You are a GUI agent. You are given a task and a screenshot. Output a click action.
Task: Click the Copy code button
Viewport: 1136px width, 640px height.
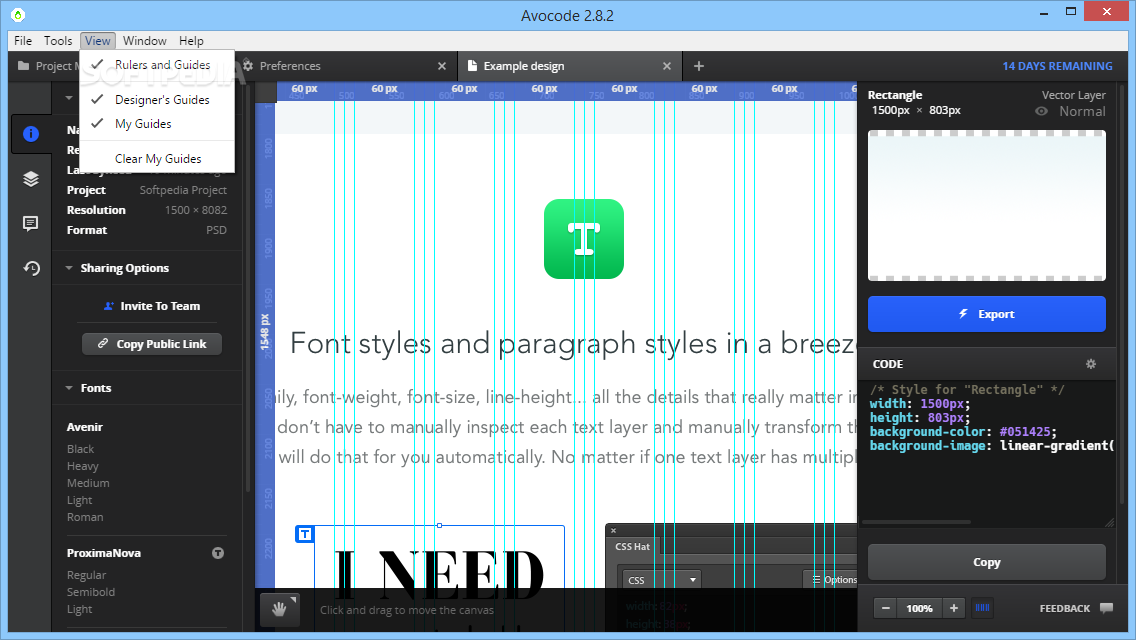click(x=987, y=562)
